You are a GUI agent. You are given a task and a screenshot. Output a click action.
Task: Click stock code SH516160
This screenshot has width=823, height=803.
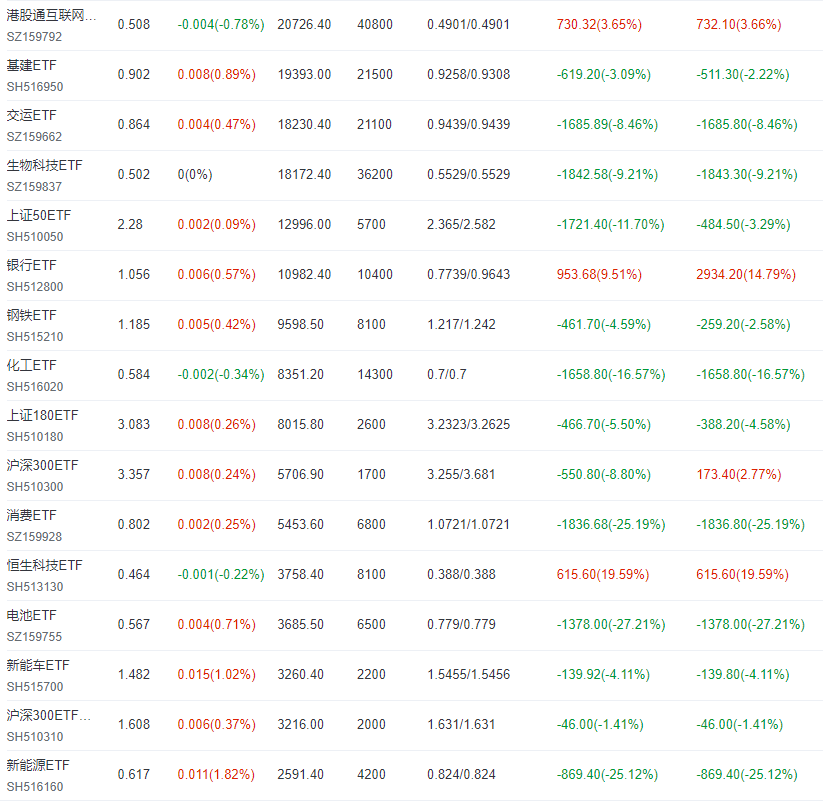coord(35,787)
